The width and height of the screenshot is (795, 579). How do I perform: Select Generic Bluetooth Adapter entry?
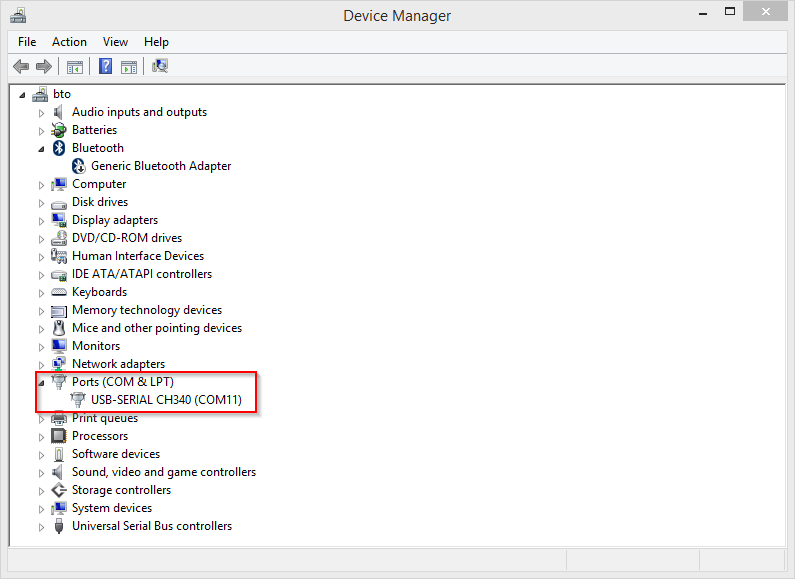161,166
